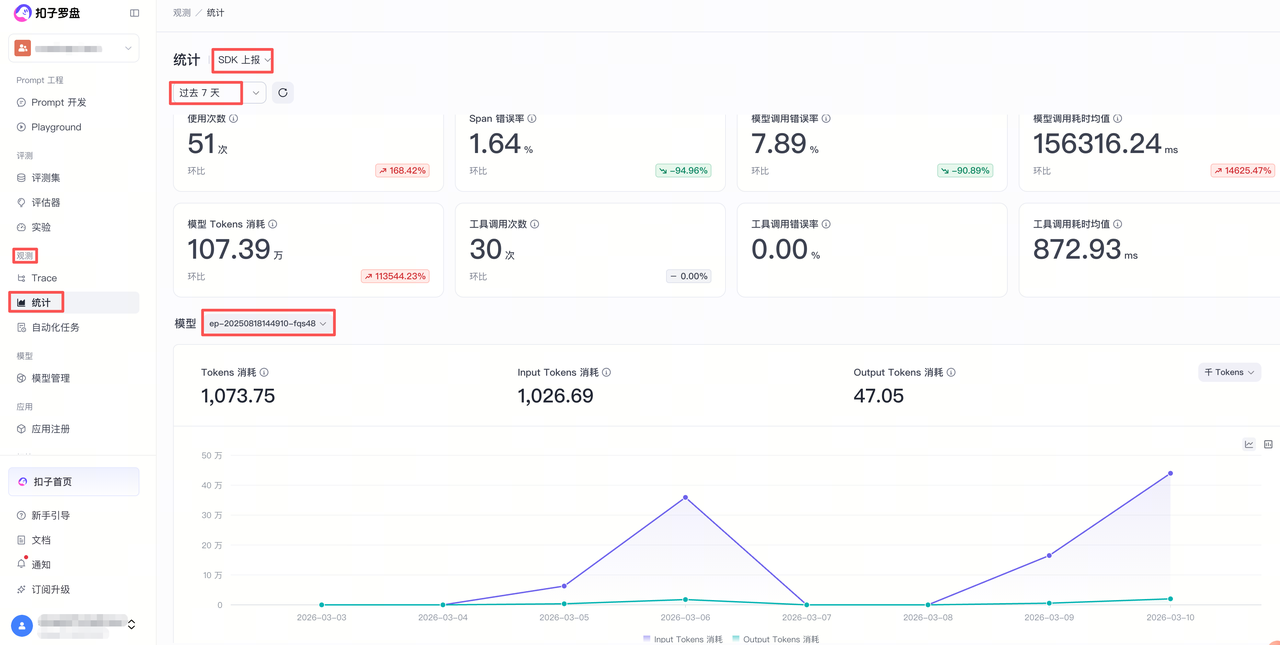Open the ep-20250818144910-fqs48 model dropdown
The height and width of the screenshot is (645, 1280).
coord(268,323)
